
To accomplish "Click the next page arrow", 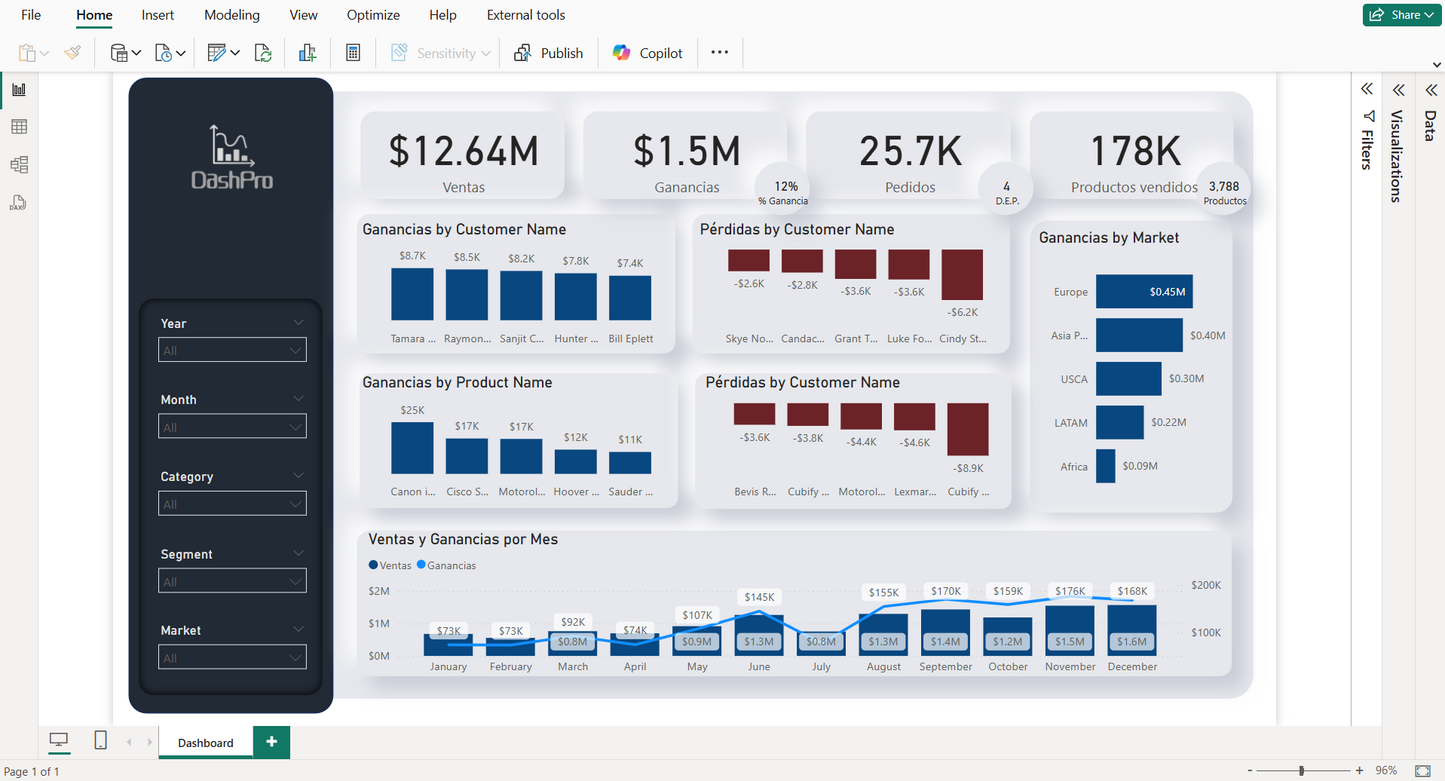I will tap(150, 742).
